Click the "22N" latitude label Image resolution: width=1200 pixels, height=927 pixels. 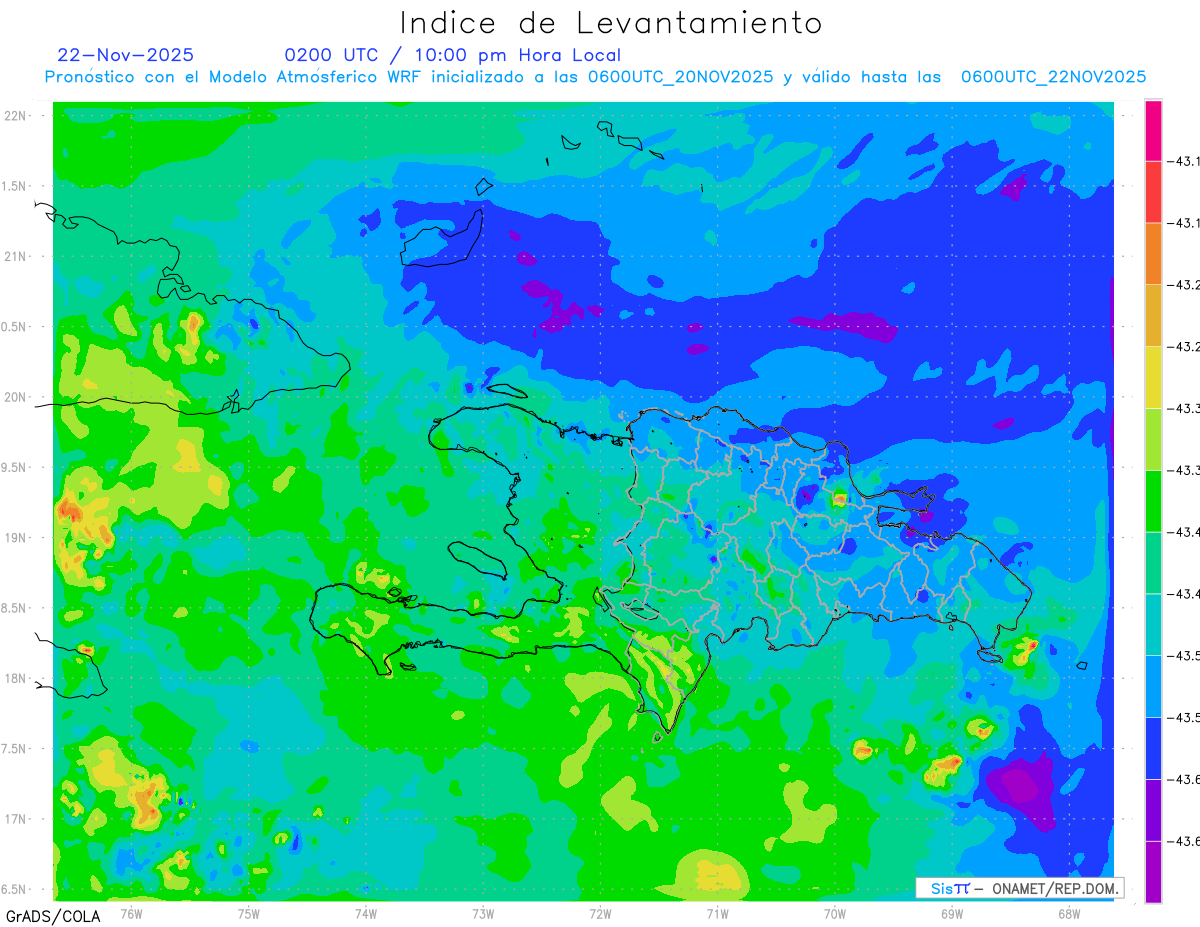pos(16,116)
